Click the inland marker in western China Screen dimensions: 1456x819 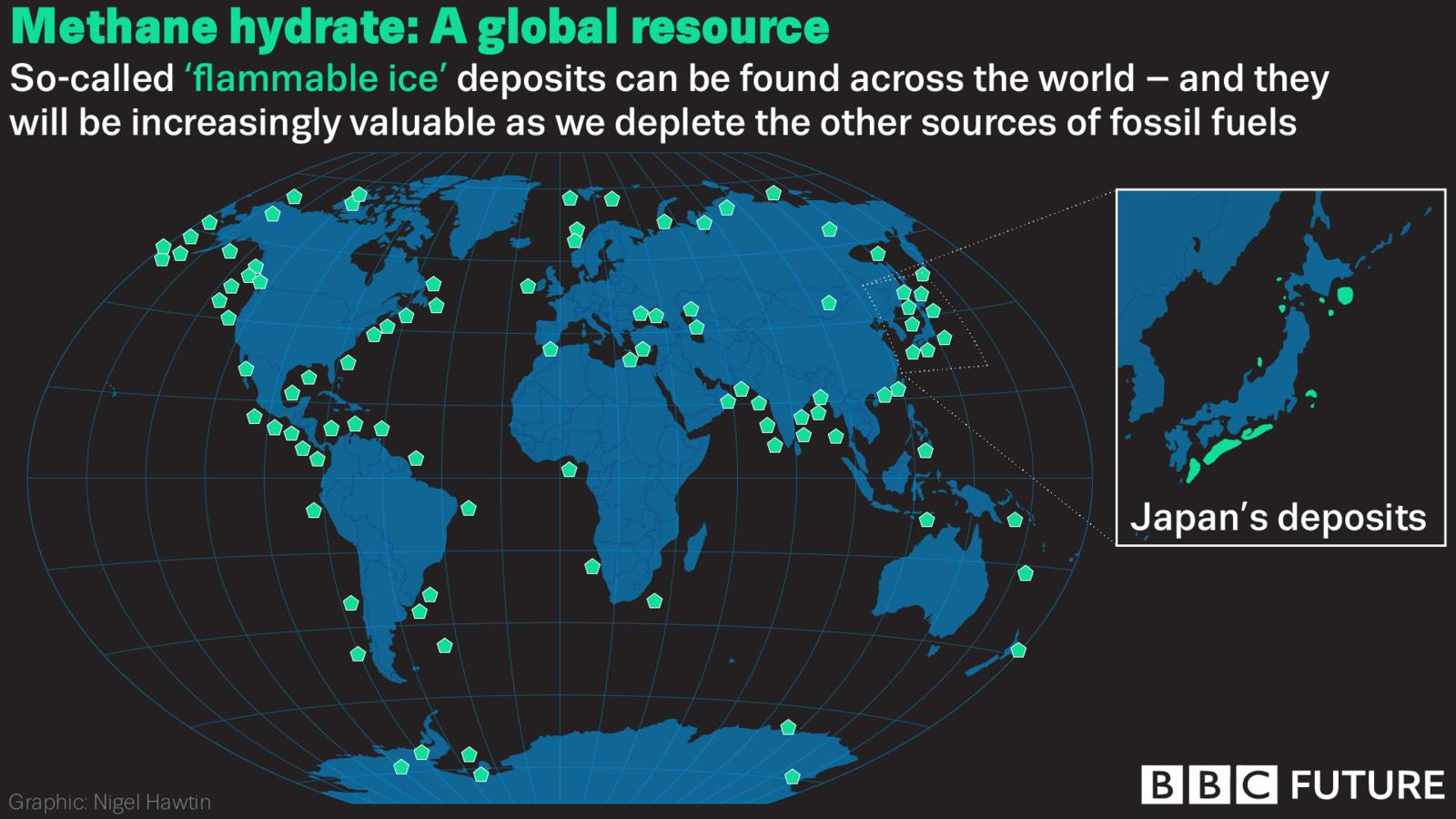click(x=828, y=303)
